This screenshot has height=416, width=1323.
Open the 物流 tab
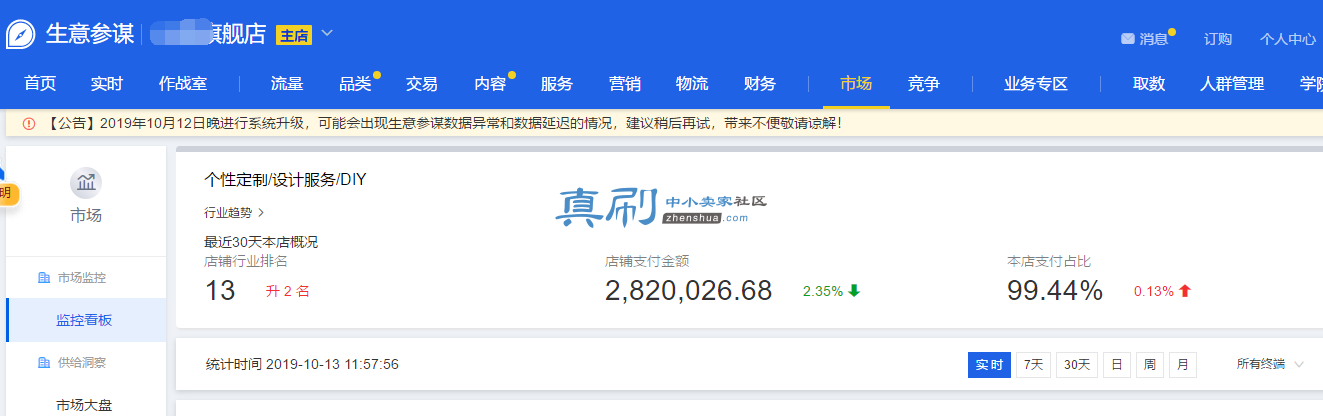(692, 84)
